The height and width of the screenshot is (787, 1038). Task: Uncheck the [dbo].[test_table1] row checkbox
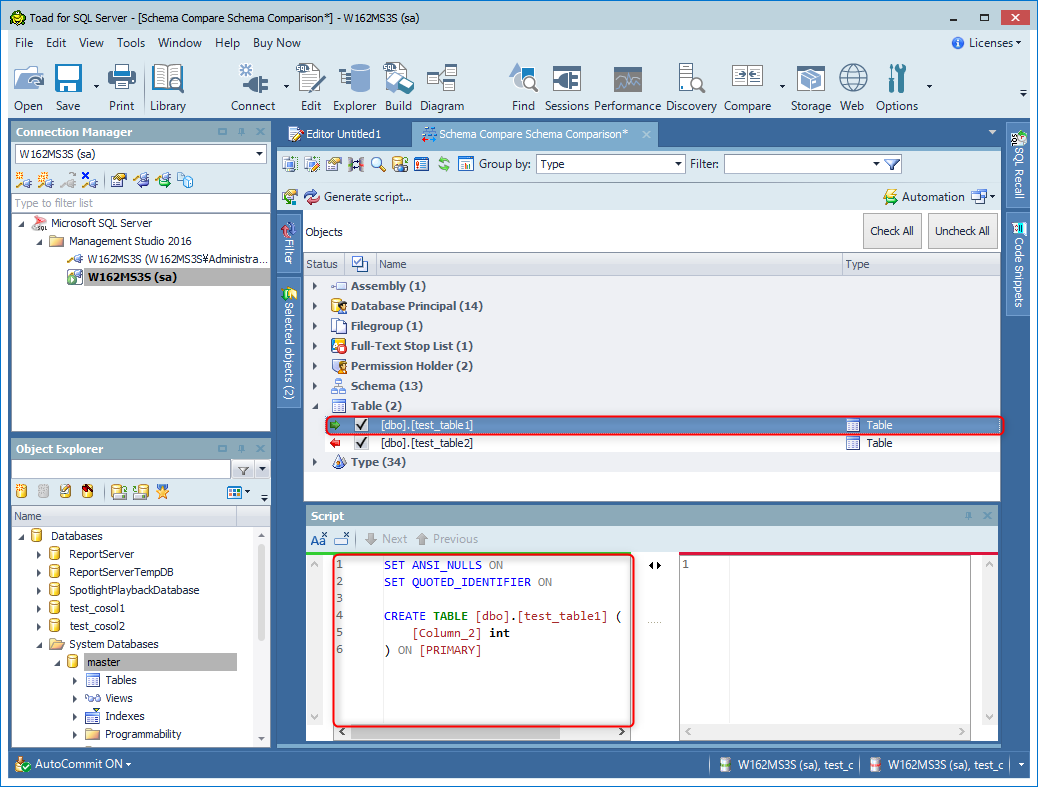(361, 424)
